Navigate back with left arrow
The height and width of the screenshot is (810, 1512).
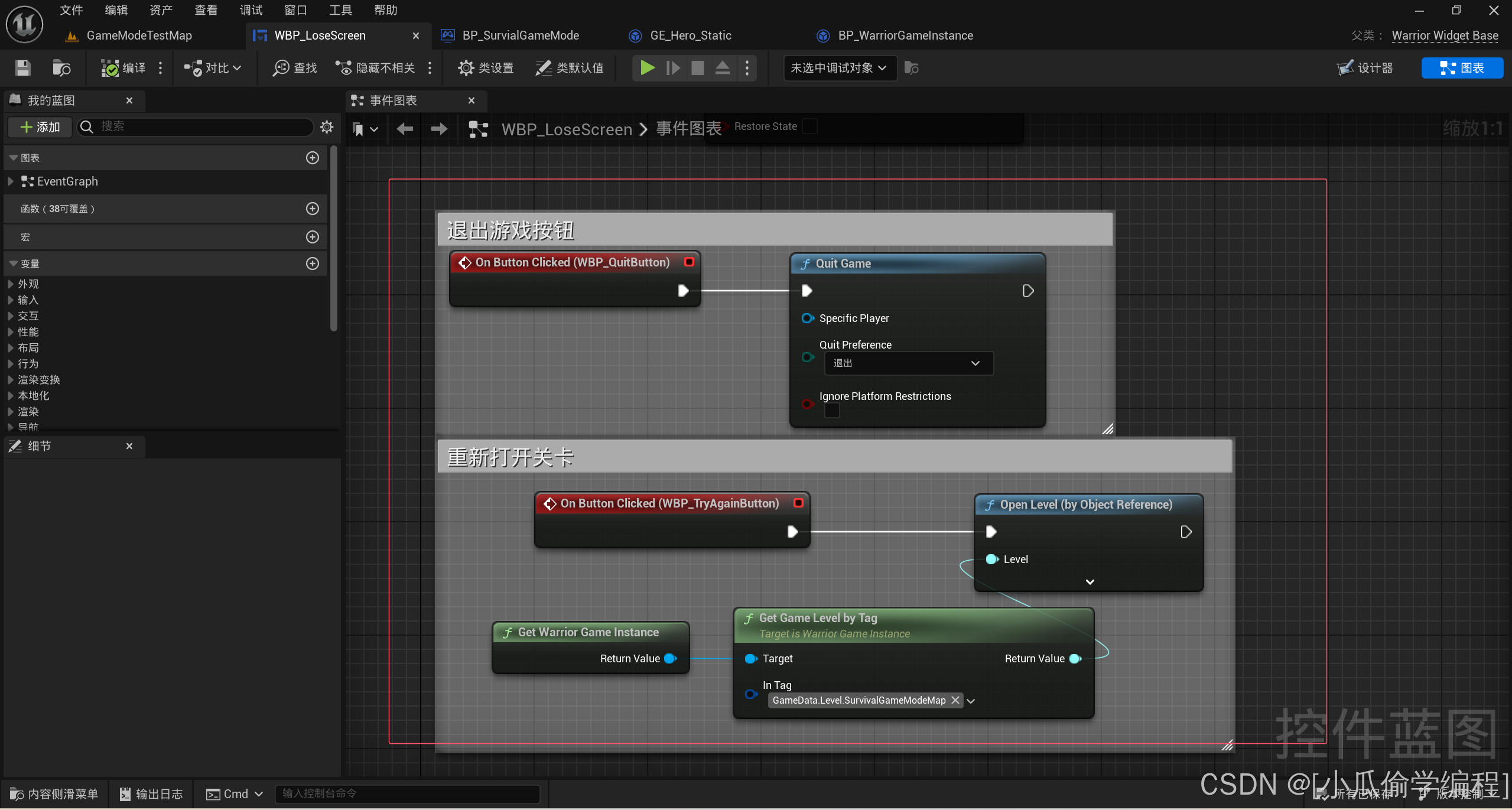pyautogui.click(x=405, y=129)
